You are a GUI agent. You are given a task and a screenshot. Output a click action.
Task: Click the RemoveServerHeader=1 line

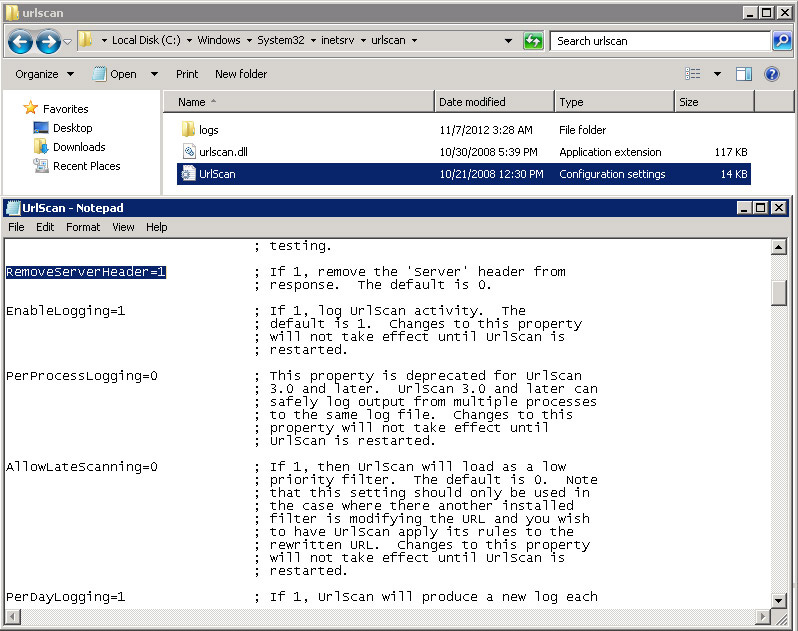click(x=86, y=272)
